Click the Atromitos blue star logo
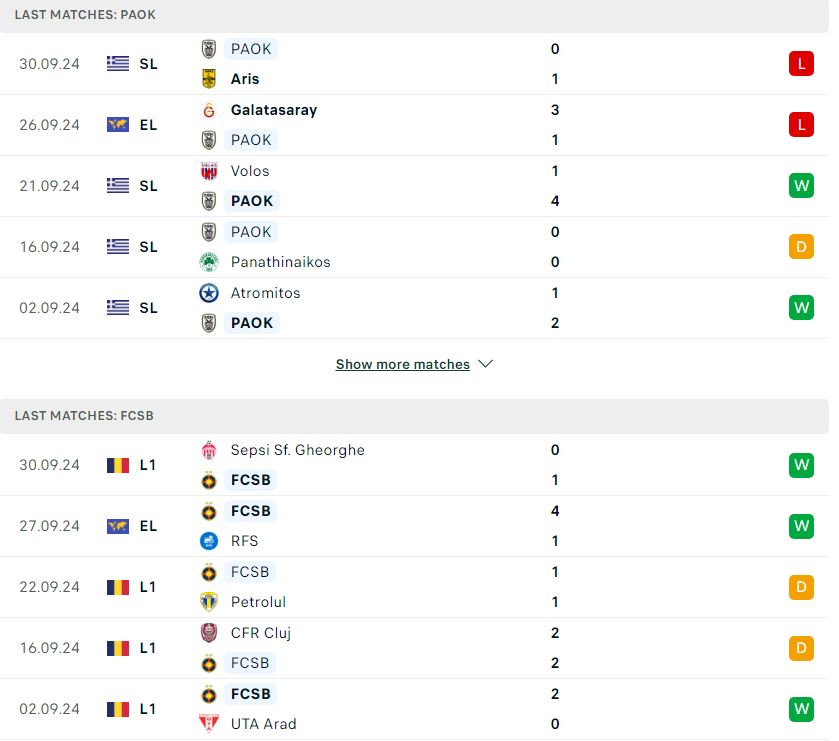Screen dimensions: 839x741 209,293
